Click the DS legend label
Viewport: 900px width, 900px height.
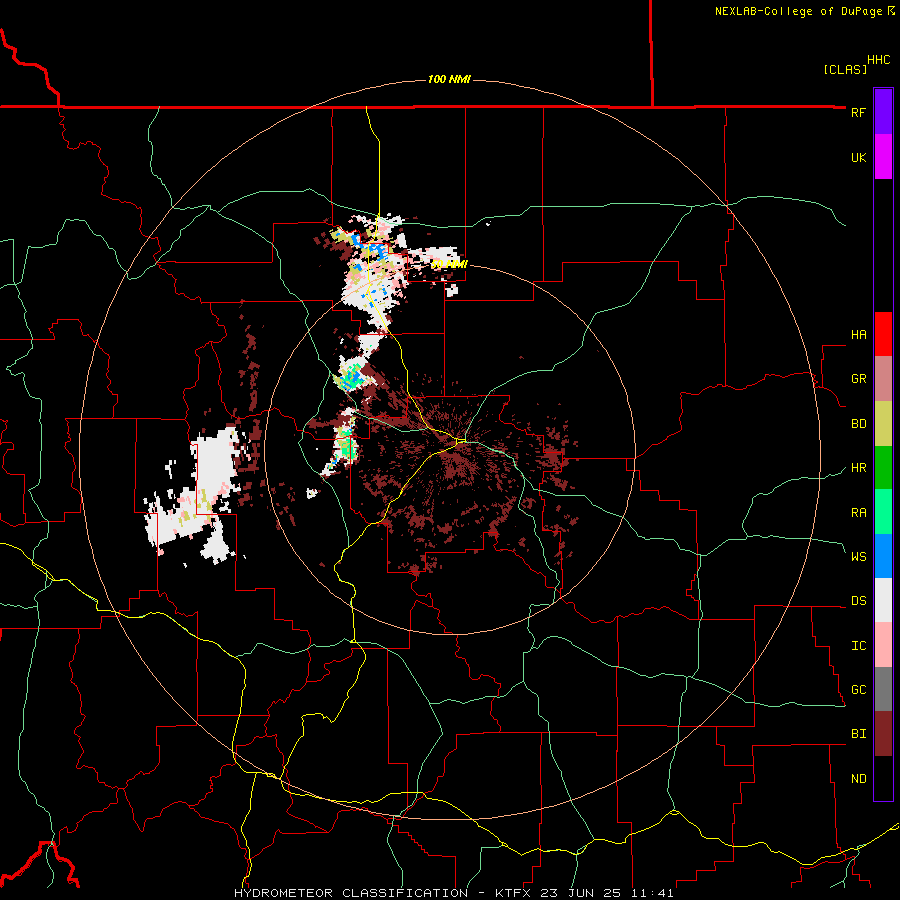point(858,601)
